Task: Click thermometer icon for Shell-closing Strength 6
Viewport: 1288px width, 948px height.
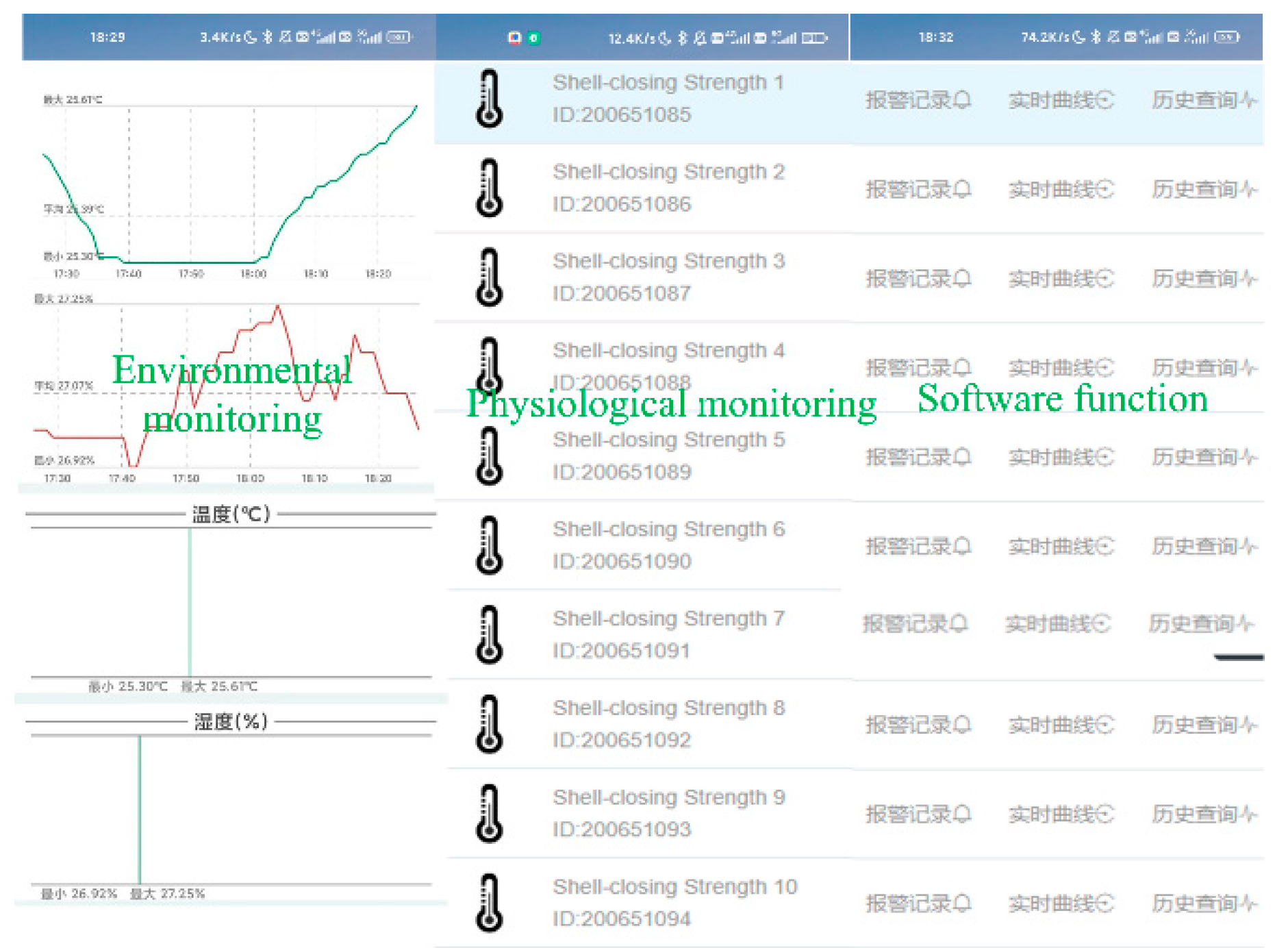Action: 489,545
